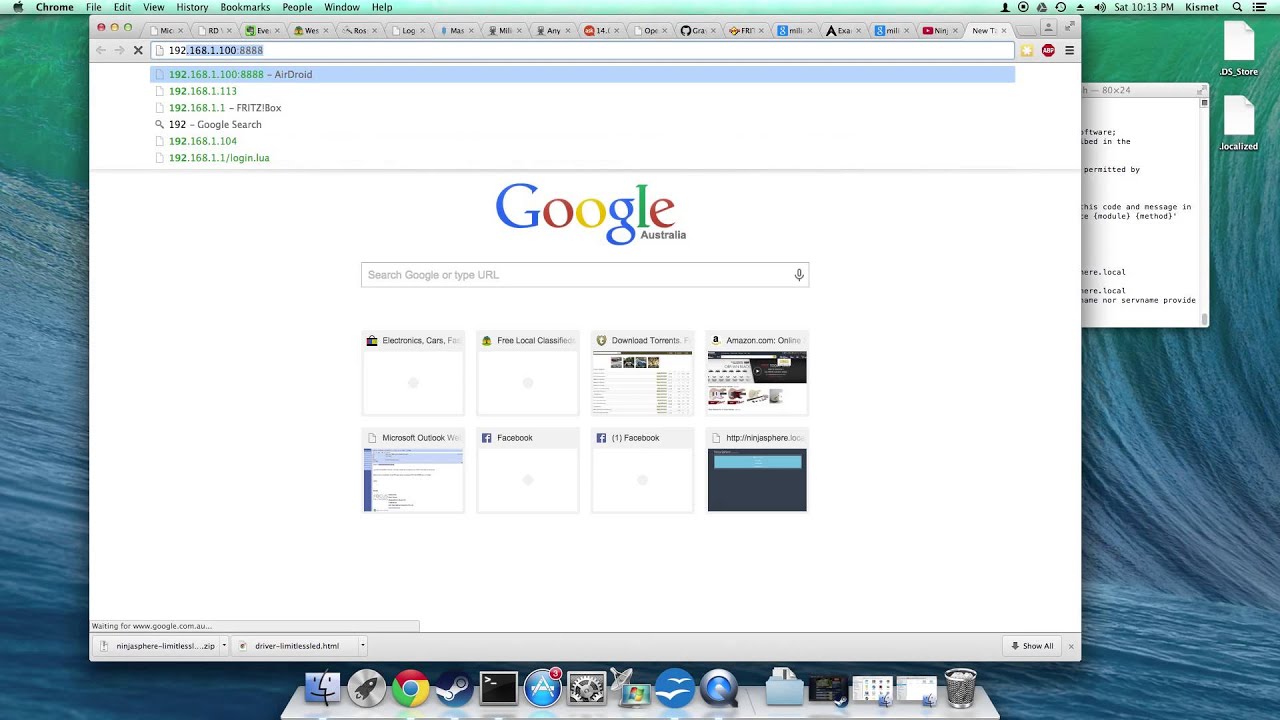Viewport: 1280px width, 720px height.
Task: Open Electronics, Cars thumbnail tile
Action: pos(413,374)
